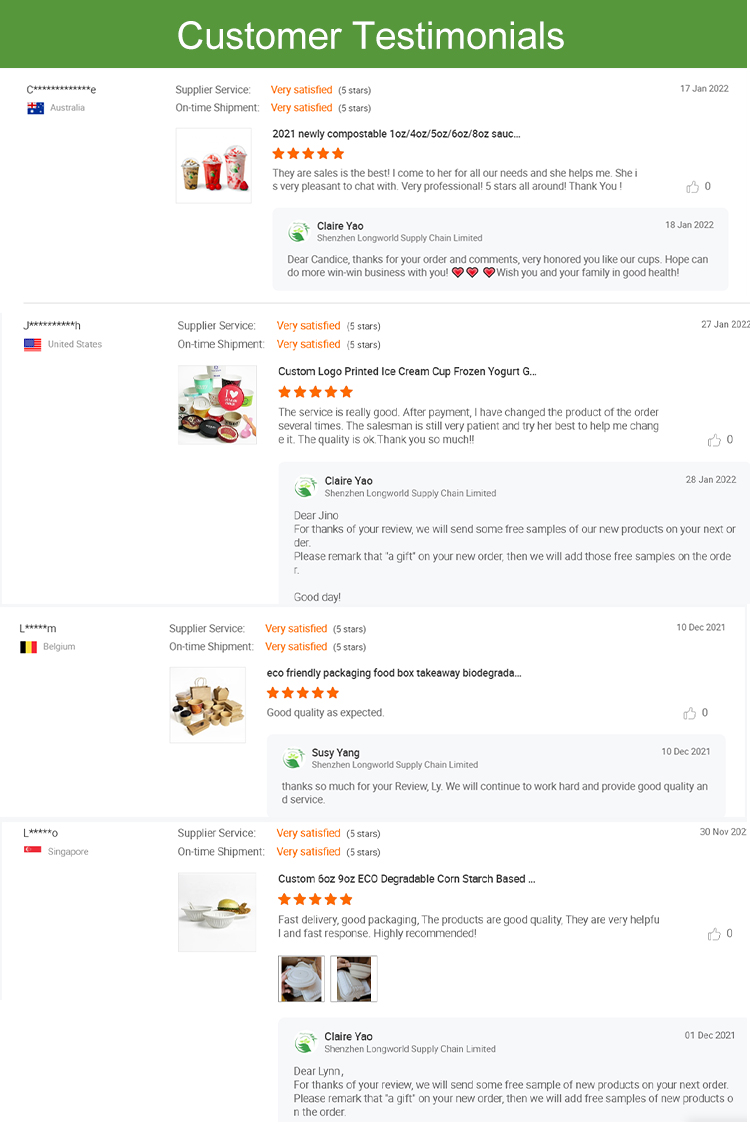Click five-star rating on Belgium review
750x1139 pixels.
point(303,693)
